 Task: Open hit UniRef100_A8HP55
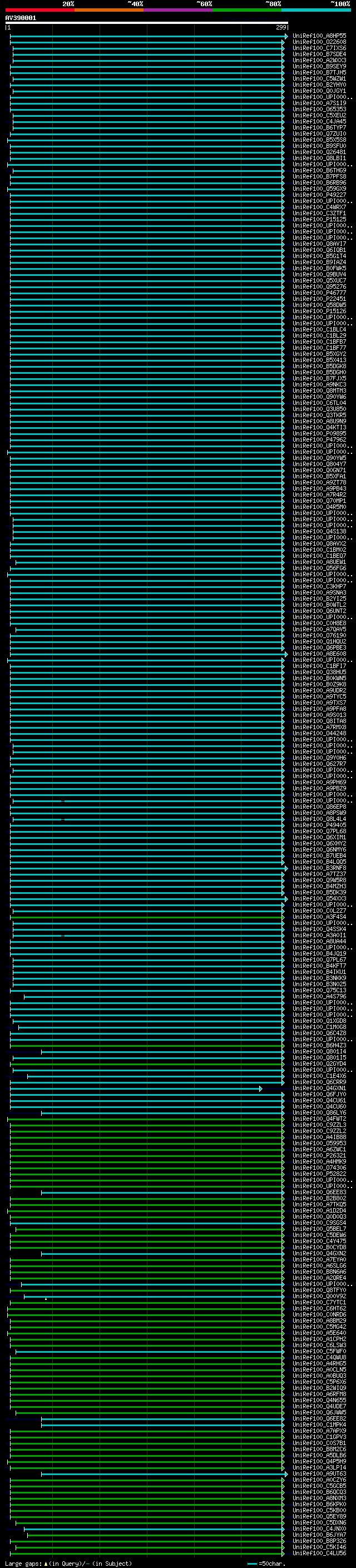click(x=319, y=37)
